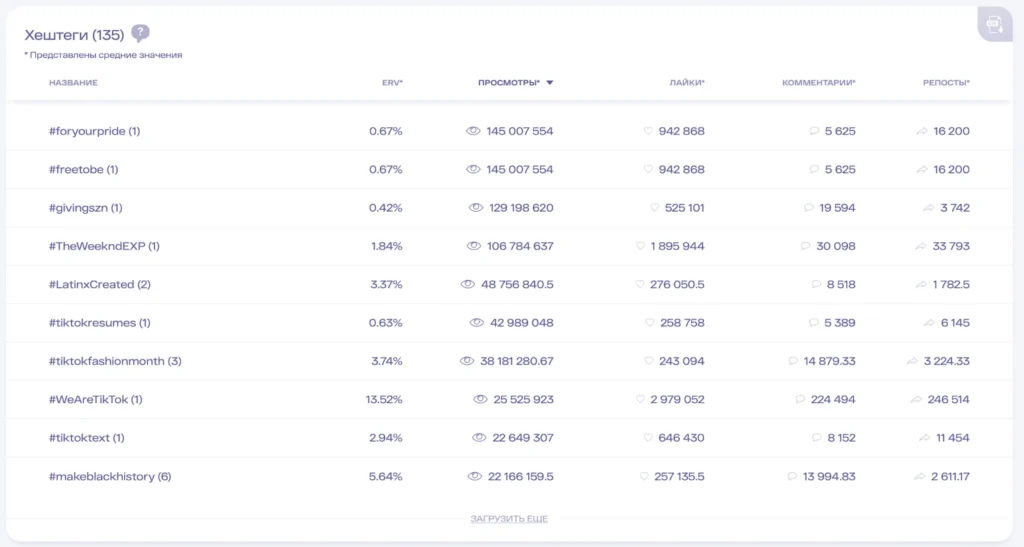This screenshot has height=547, width=1024.
Task: Select the 129 198 620 views value
Action: (521, 208)
